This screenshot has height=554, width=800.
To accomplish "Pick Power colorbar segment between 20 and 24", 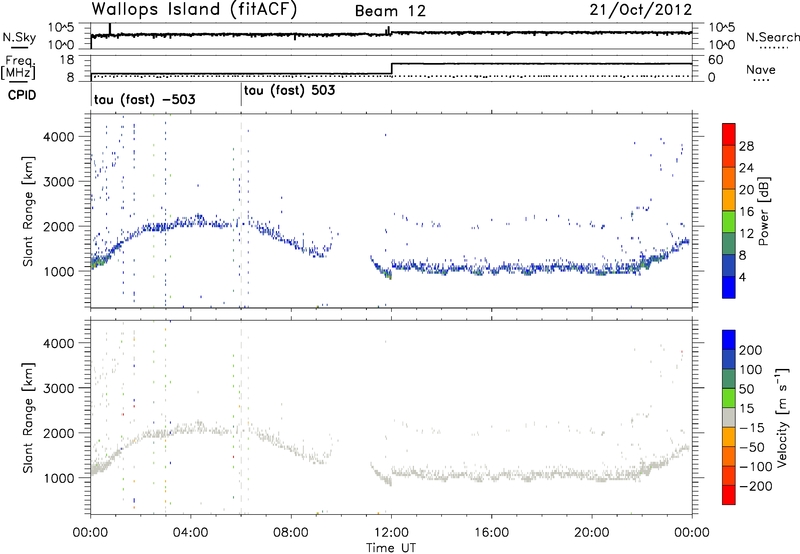I will [729, 178].
